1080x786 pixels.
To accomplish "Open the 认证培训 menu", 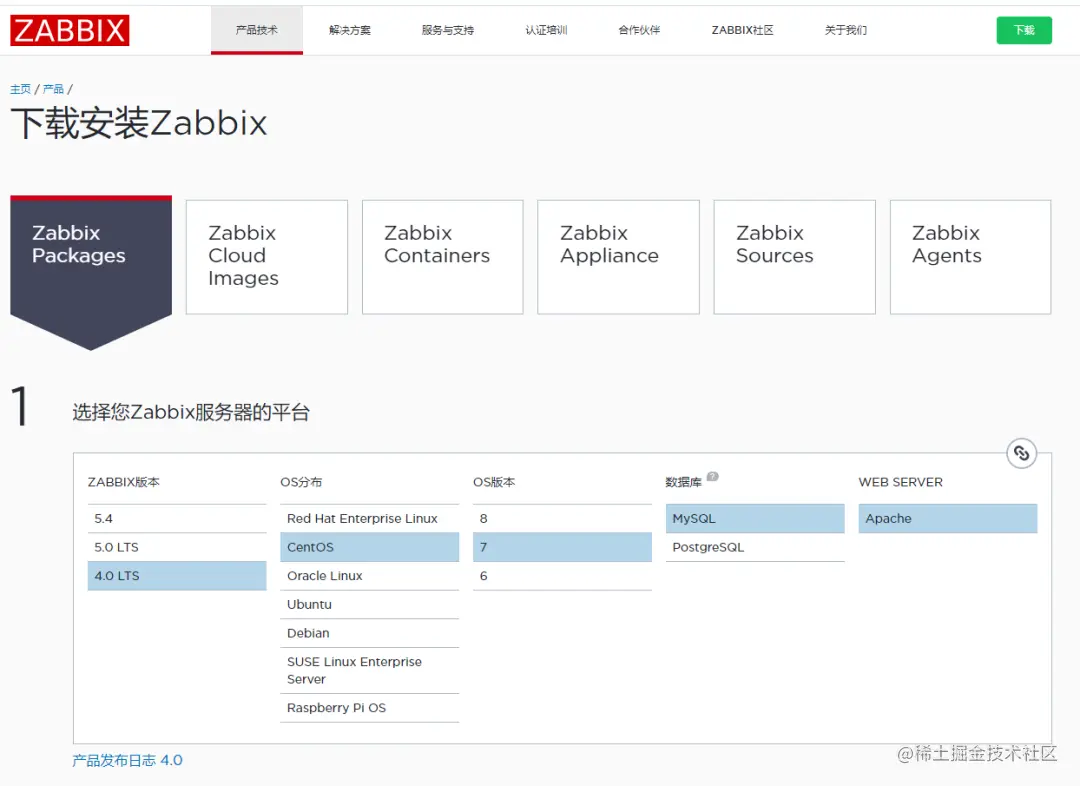I will pyautogui.click(x=546, y=30).
